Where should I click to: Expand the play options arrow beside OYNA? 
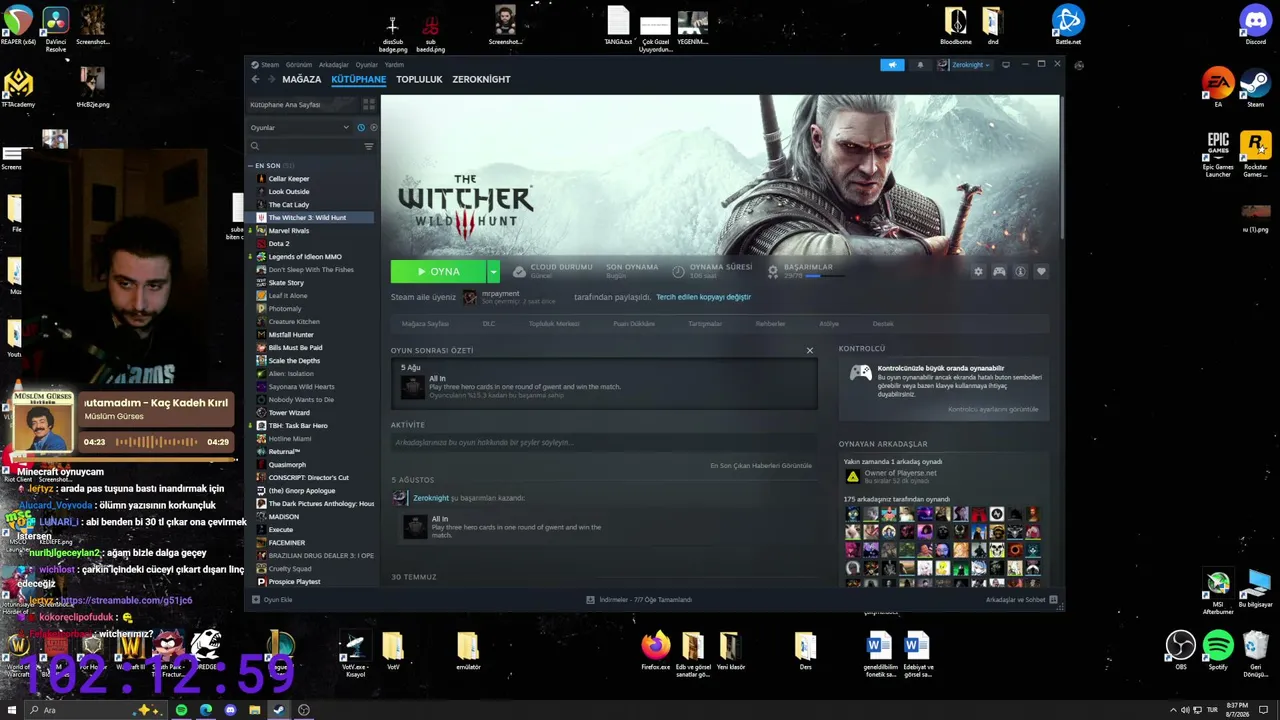[x=493, y=271]
